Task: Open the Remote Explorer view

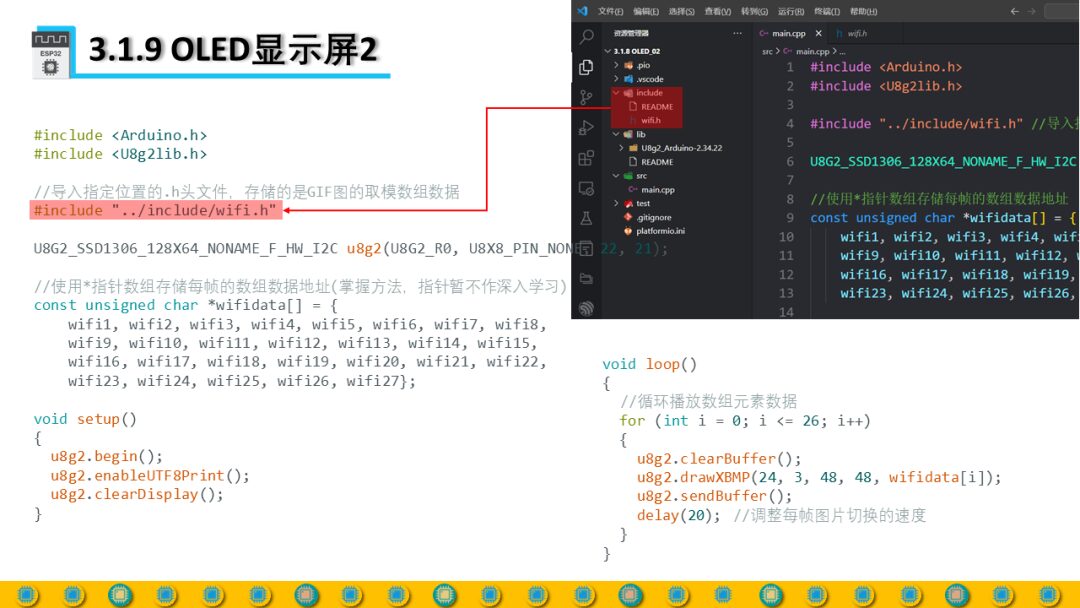Action: click(x=586, y=189)
